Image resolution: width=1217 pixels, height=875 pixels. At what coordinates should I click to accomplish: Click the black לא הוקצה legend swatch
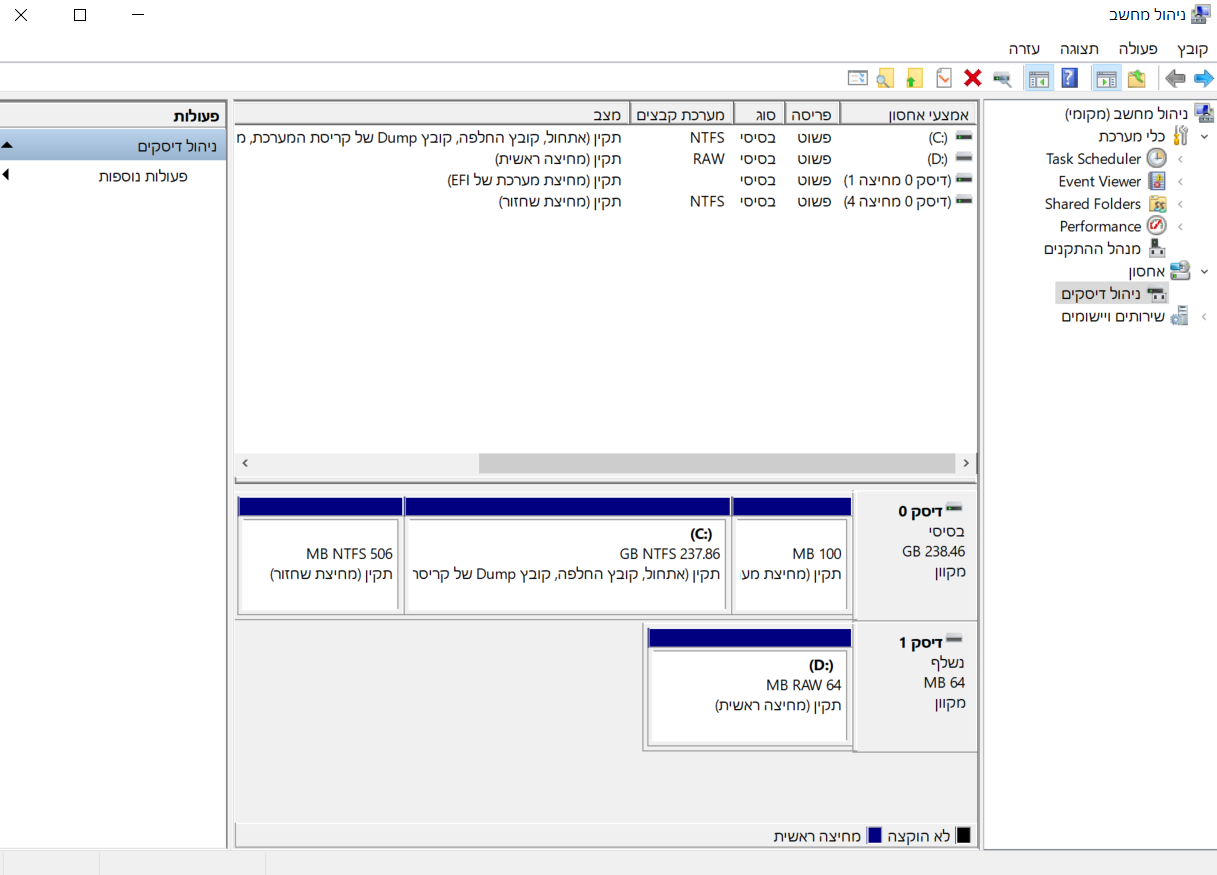[964, 835]
